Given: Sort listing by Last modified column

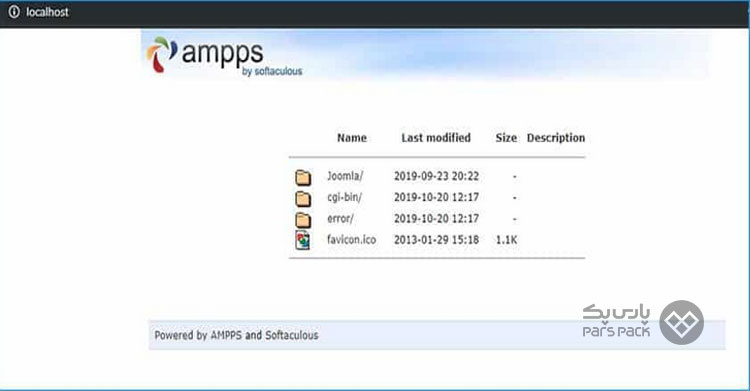Looking at the screenshot, I should pyautogui.click(x=436, y=138).
